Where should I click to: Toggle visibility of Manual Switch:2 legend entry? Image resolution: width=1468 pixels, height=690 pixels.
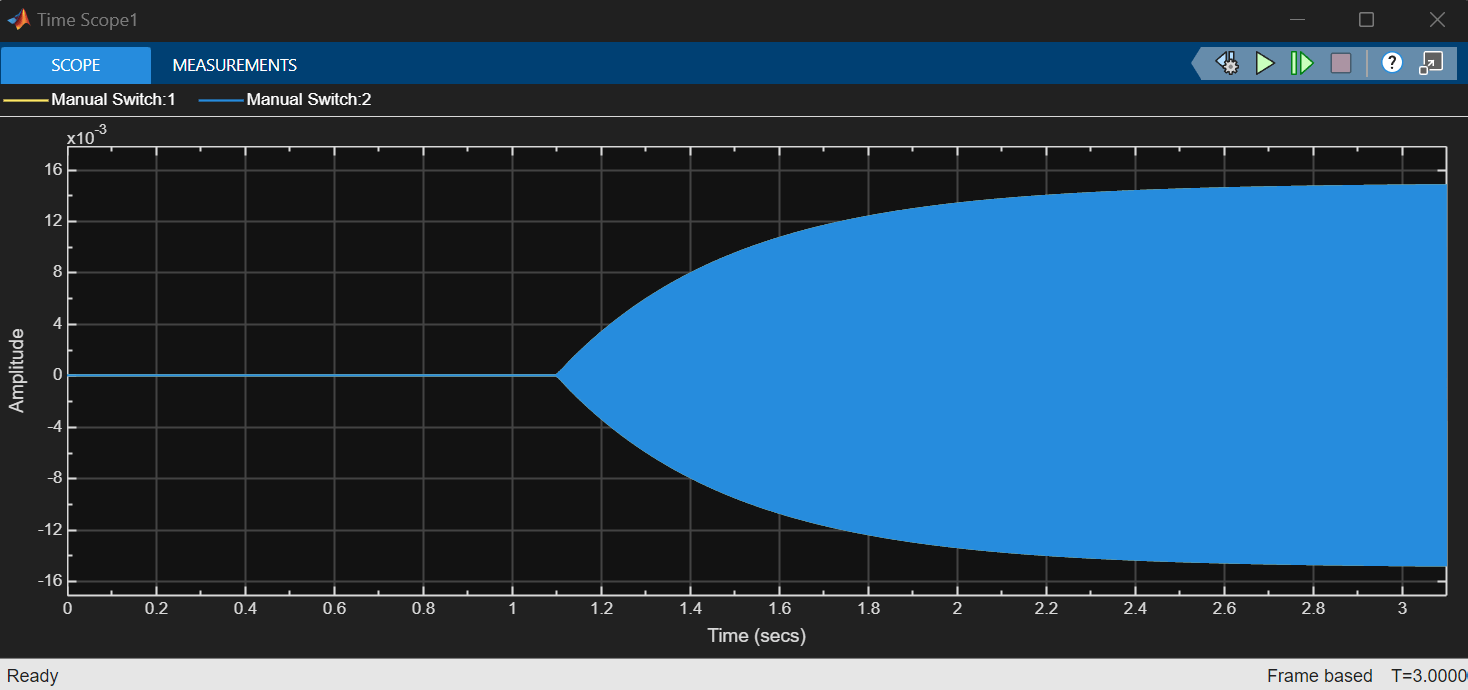(x=308, y=100)
